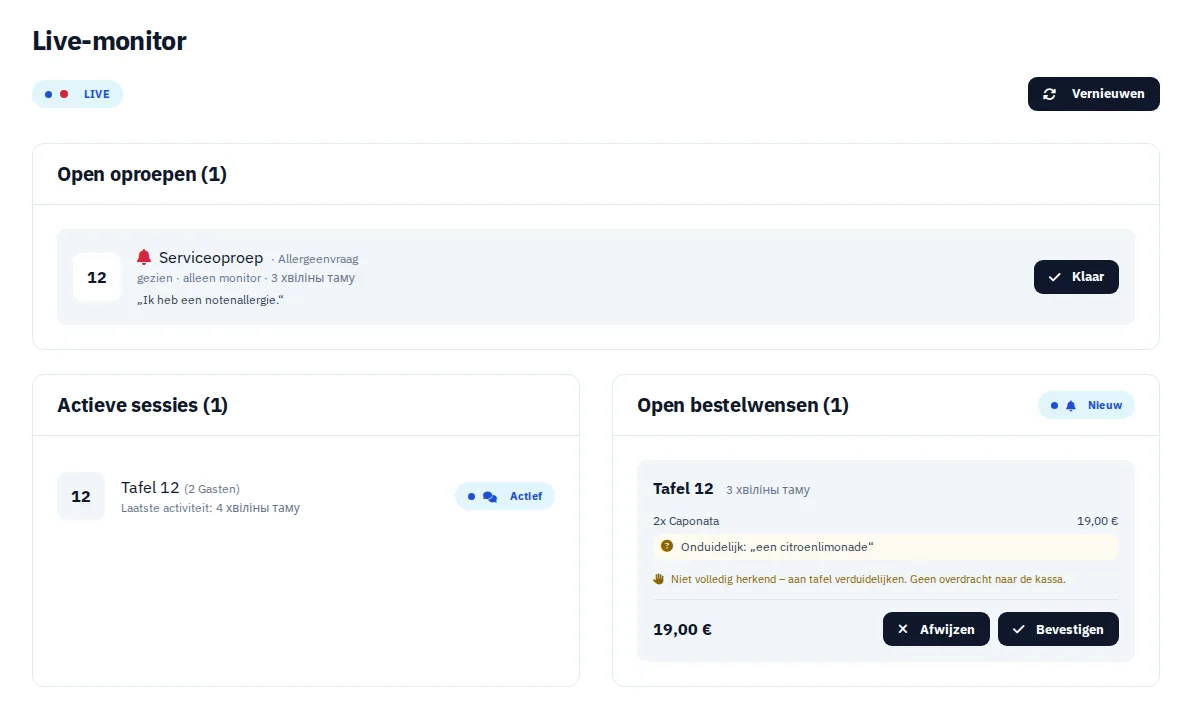Reject Tafel 12 order with Afwijzen

[x=936, y=629]
